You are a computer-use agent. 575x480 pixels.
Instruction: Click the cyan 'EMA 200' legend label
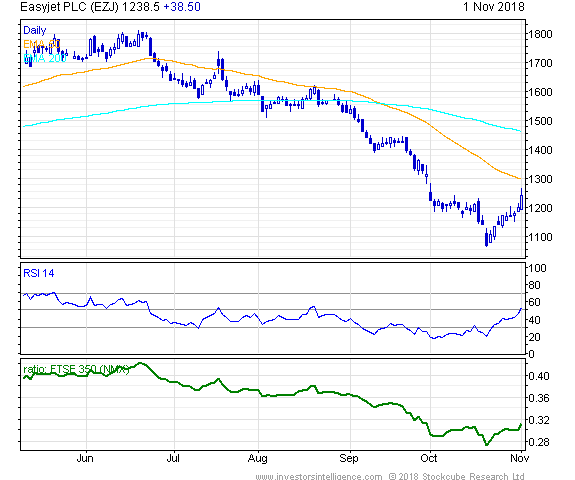(45, 58)
